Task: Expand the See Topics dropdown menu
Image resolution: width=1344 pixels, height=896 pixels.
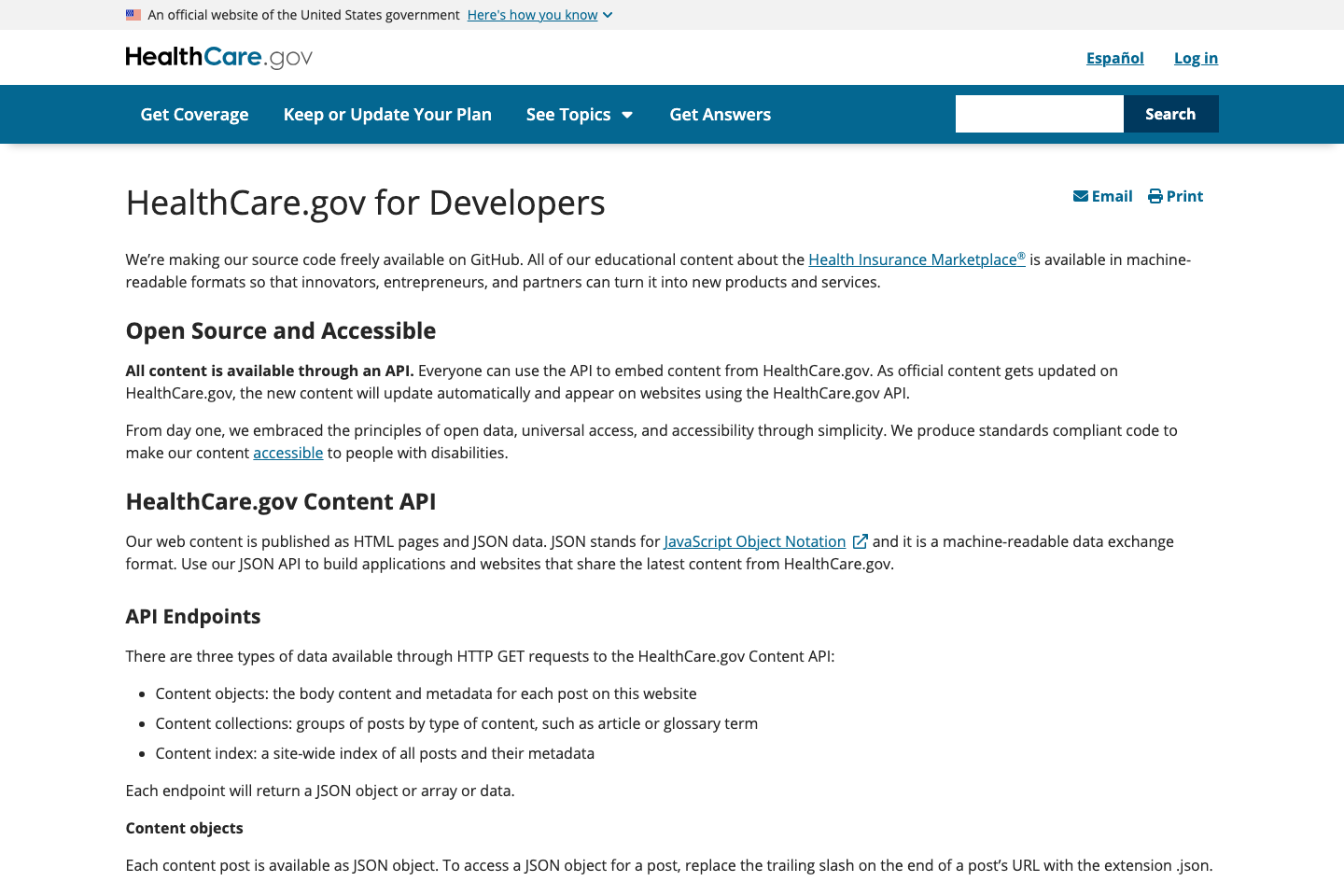Action: [570, 114]
